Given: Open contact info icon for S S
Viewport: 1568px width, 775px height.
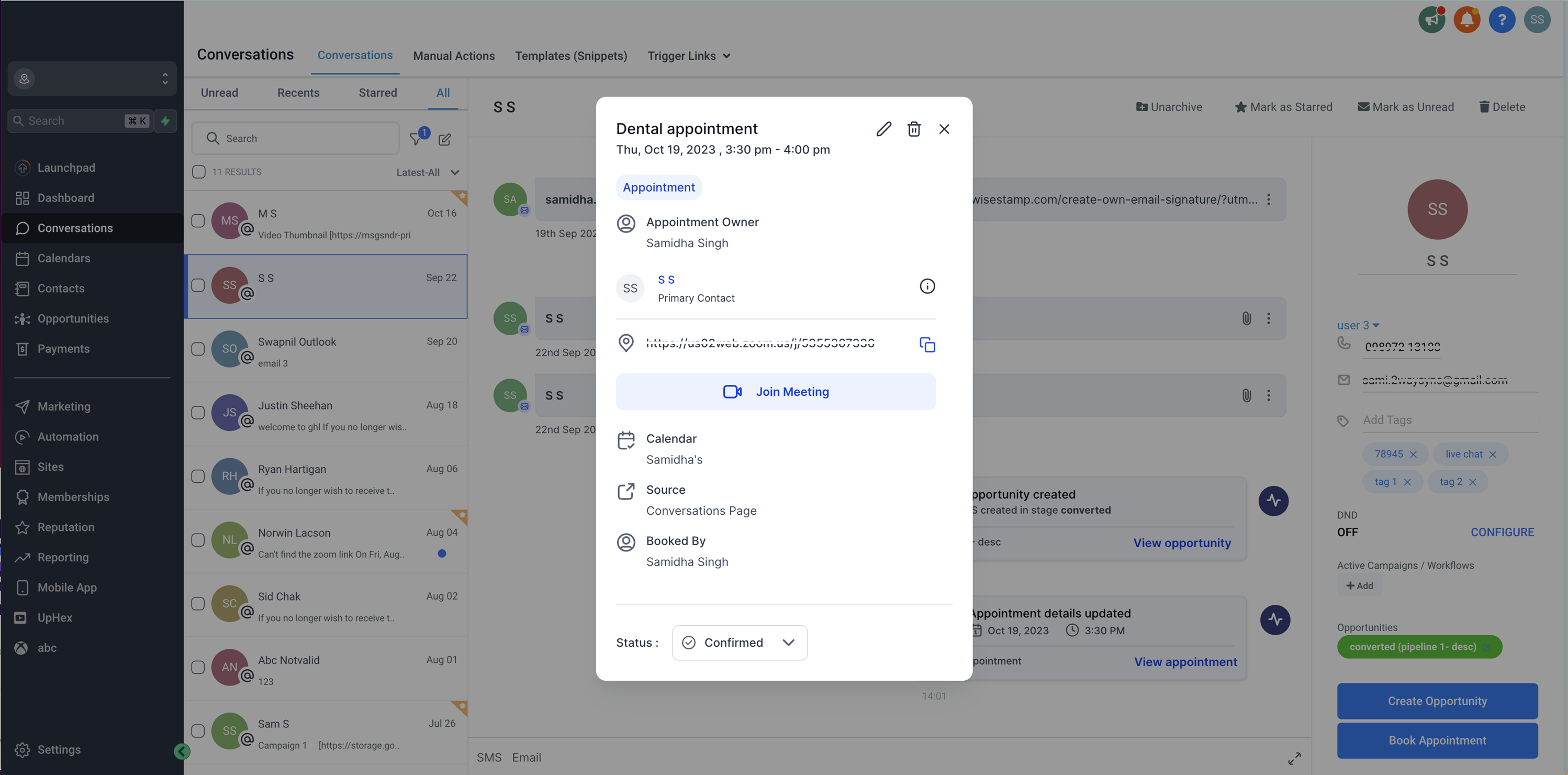Looking at the screenshot, I should [927, 286].
